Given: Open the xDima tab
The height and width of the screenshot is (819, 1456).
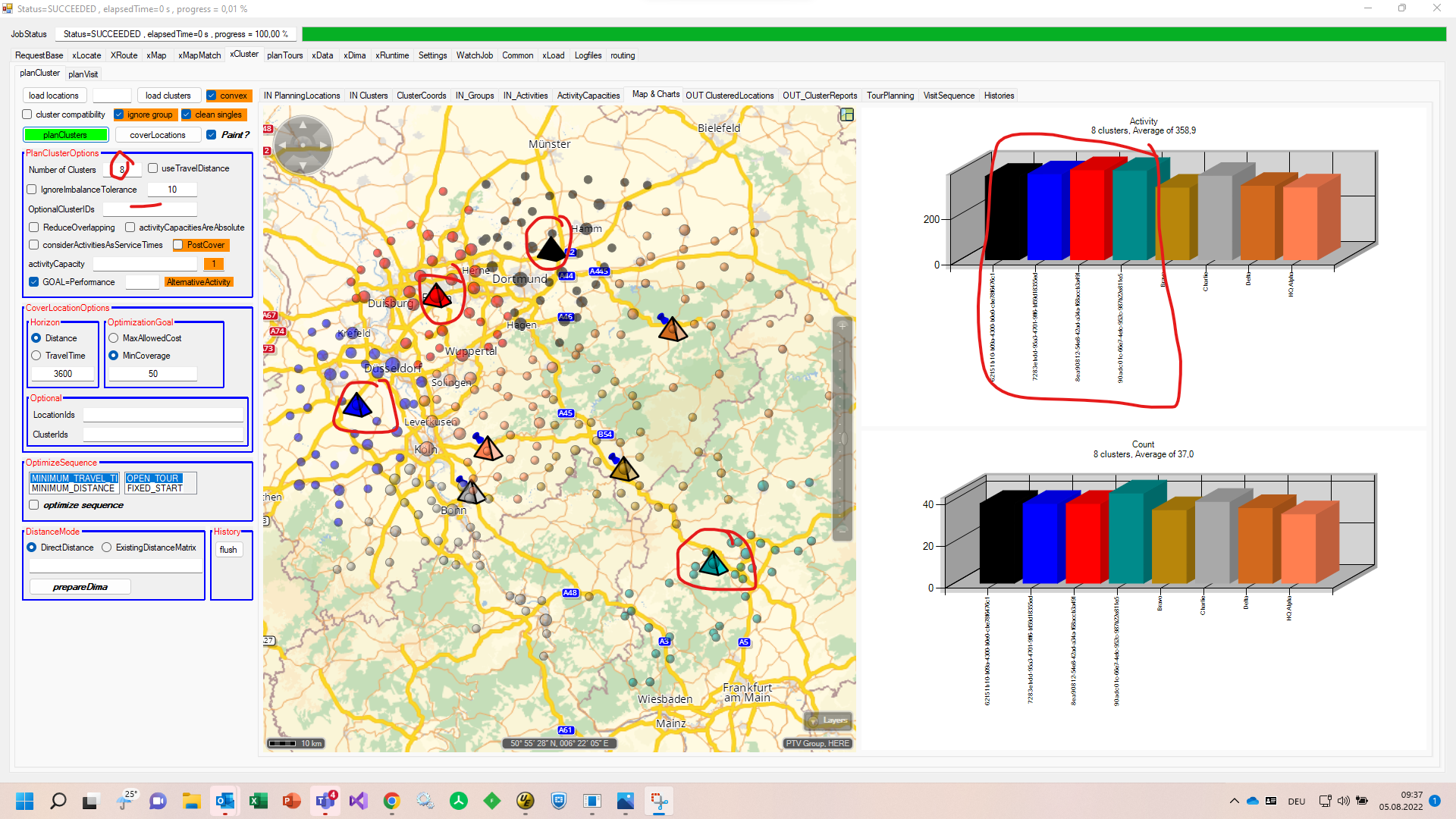Looking at the screenshot, I should coord(354,55).
